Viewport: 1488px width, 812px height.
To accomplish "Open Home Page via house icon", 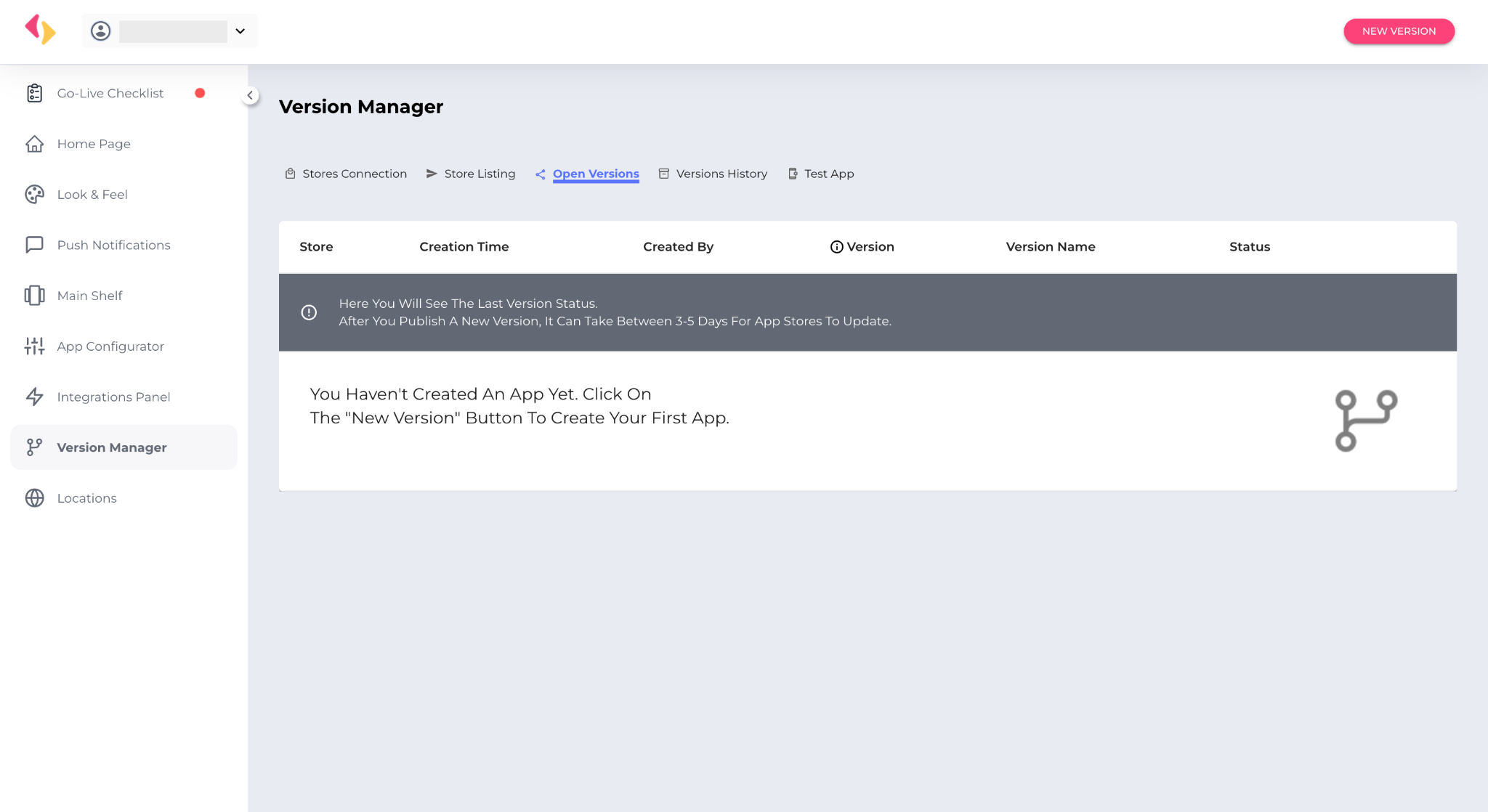I will (x=34, y=144).
